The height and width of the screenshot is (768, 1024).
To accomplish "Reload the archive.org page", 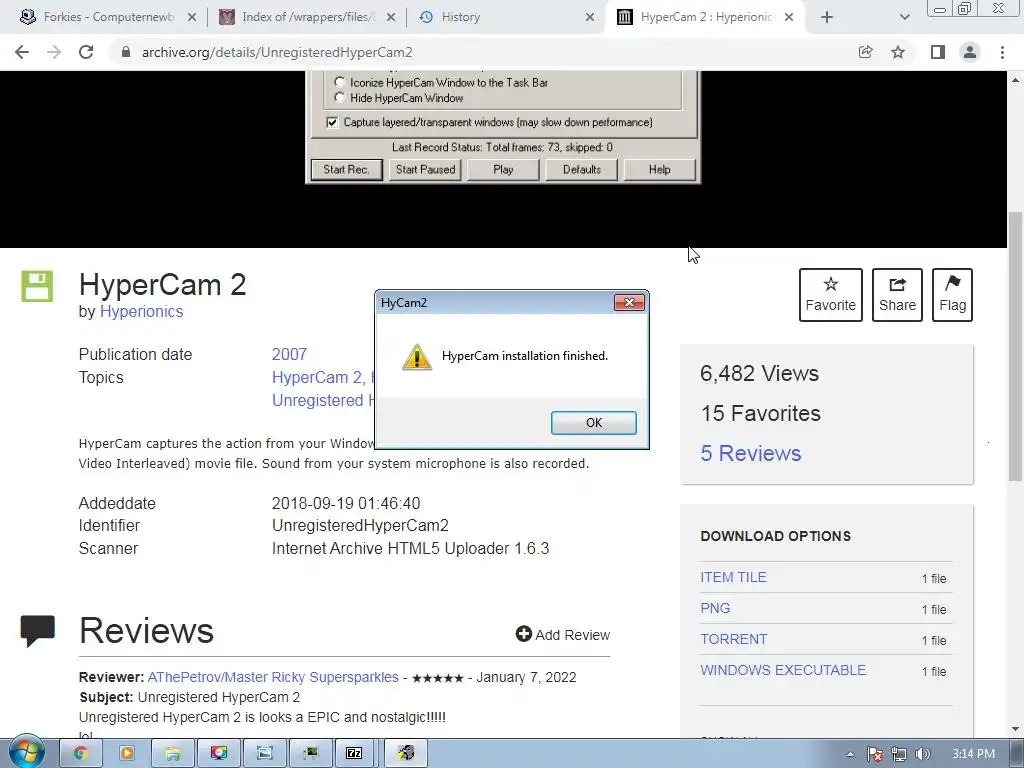I will click(86, 52).
